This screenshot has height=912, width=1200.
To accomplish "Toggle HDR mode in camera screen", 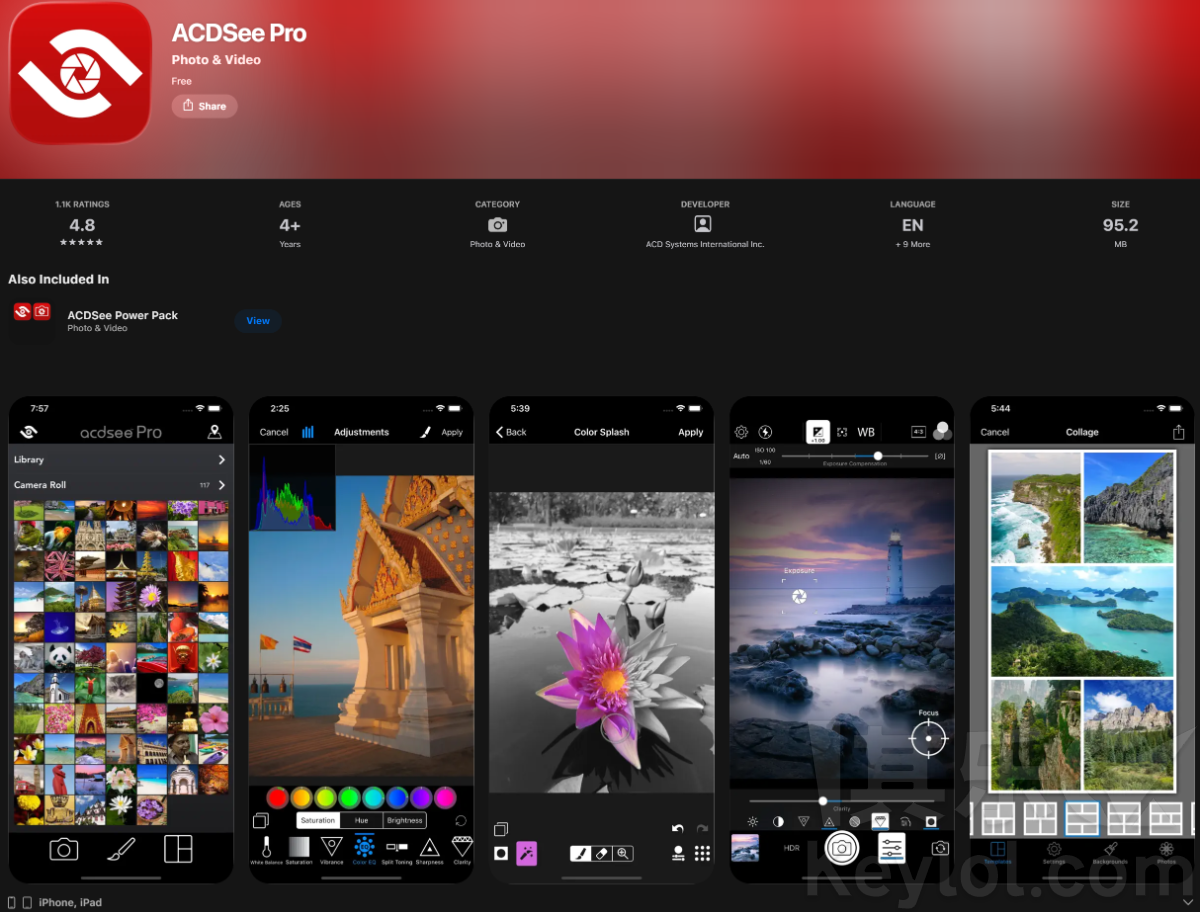I will [x=791, y=848].
